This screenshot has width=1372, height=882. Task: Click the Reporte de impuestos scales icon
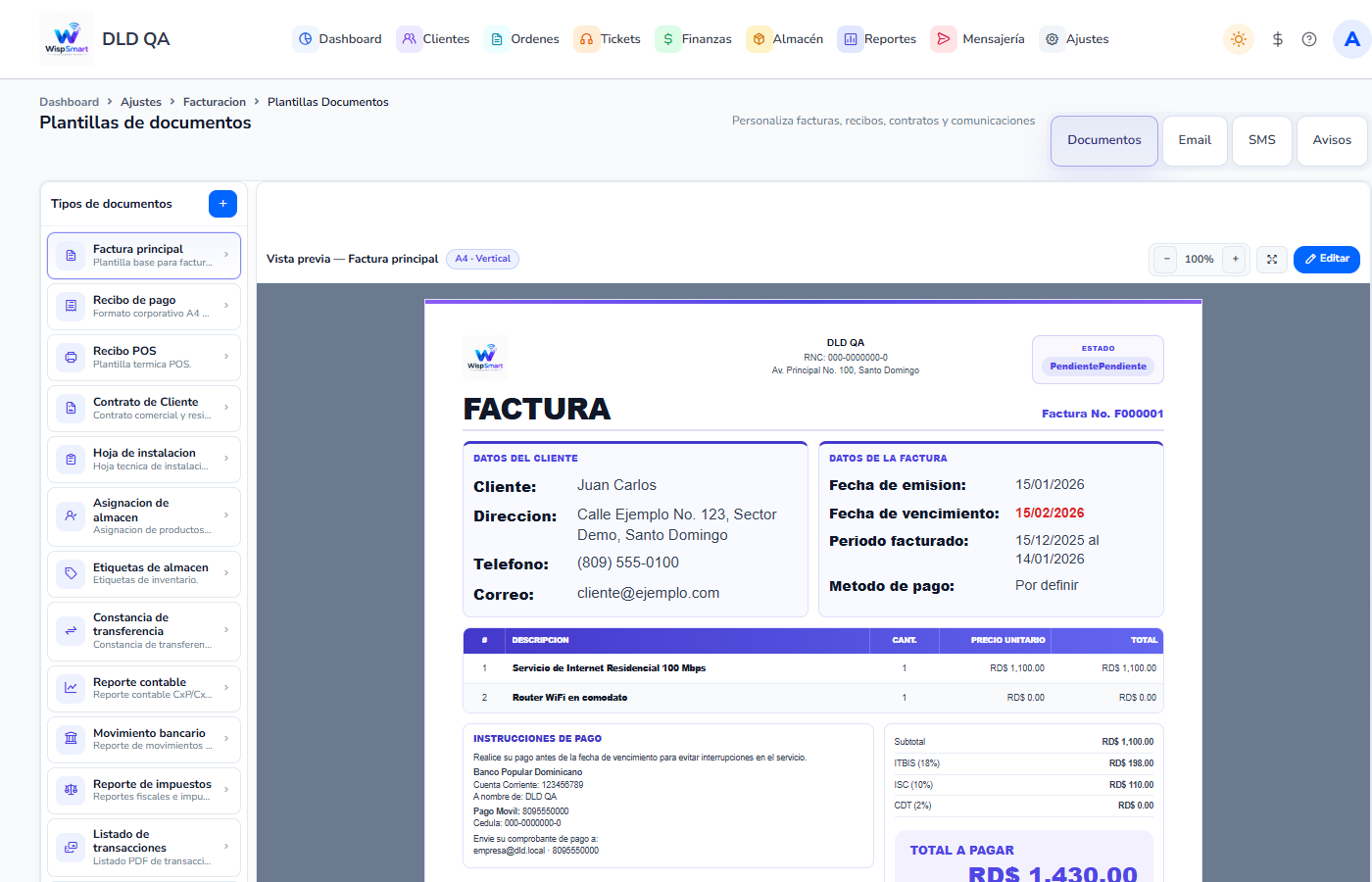[x=71, y=790]
